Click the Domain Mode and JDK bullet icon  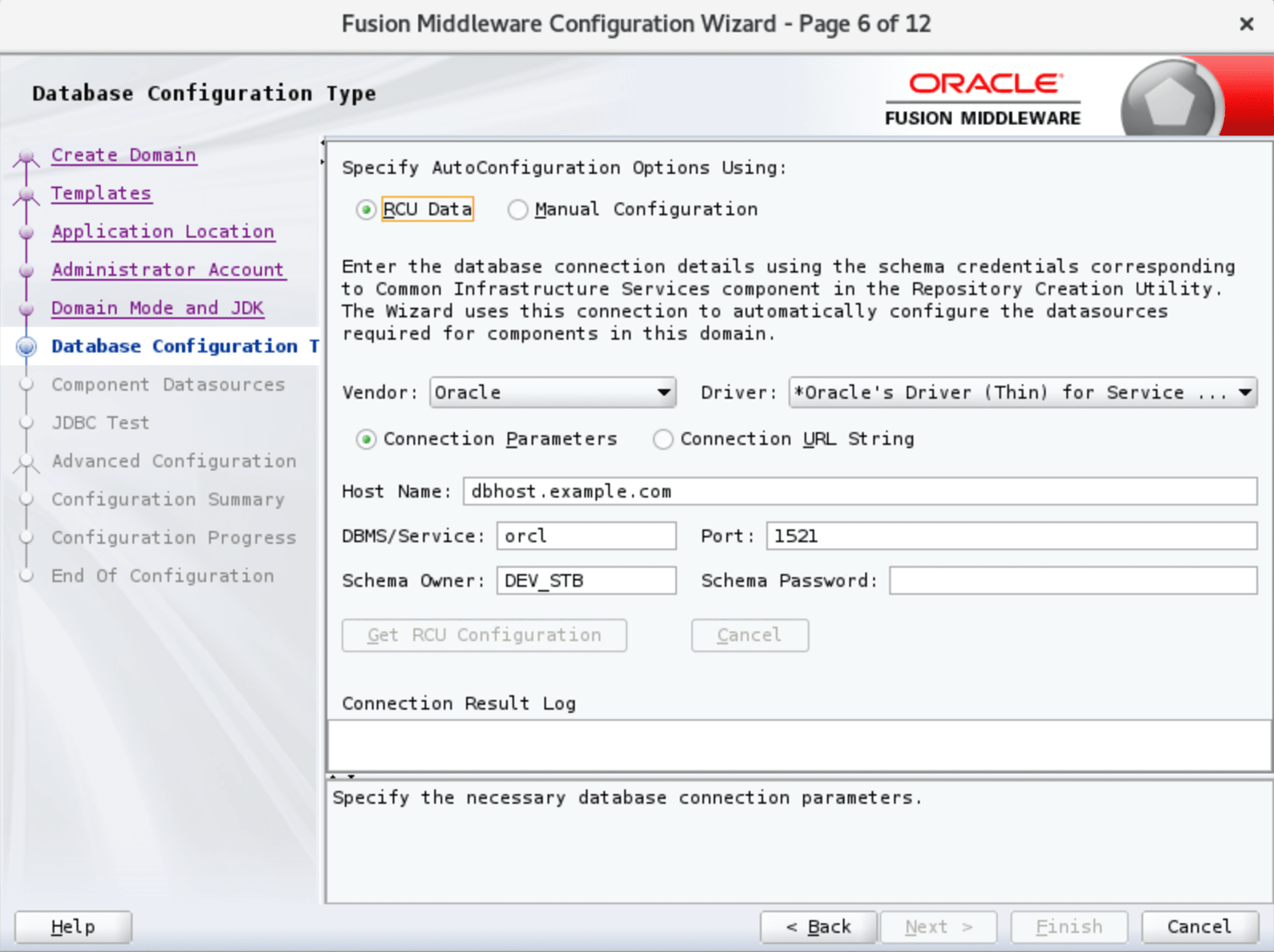[x=26, y=309]
